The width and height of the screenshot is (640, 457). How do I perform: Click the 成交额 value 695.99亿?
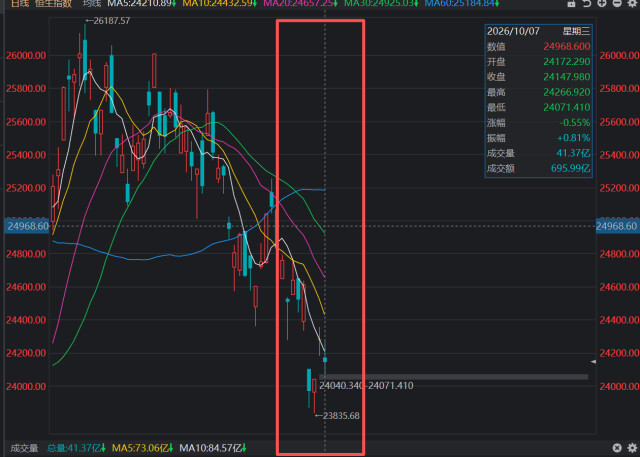coord(571,168)
